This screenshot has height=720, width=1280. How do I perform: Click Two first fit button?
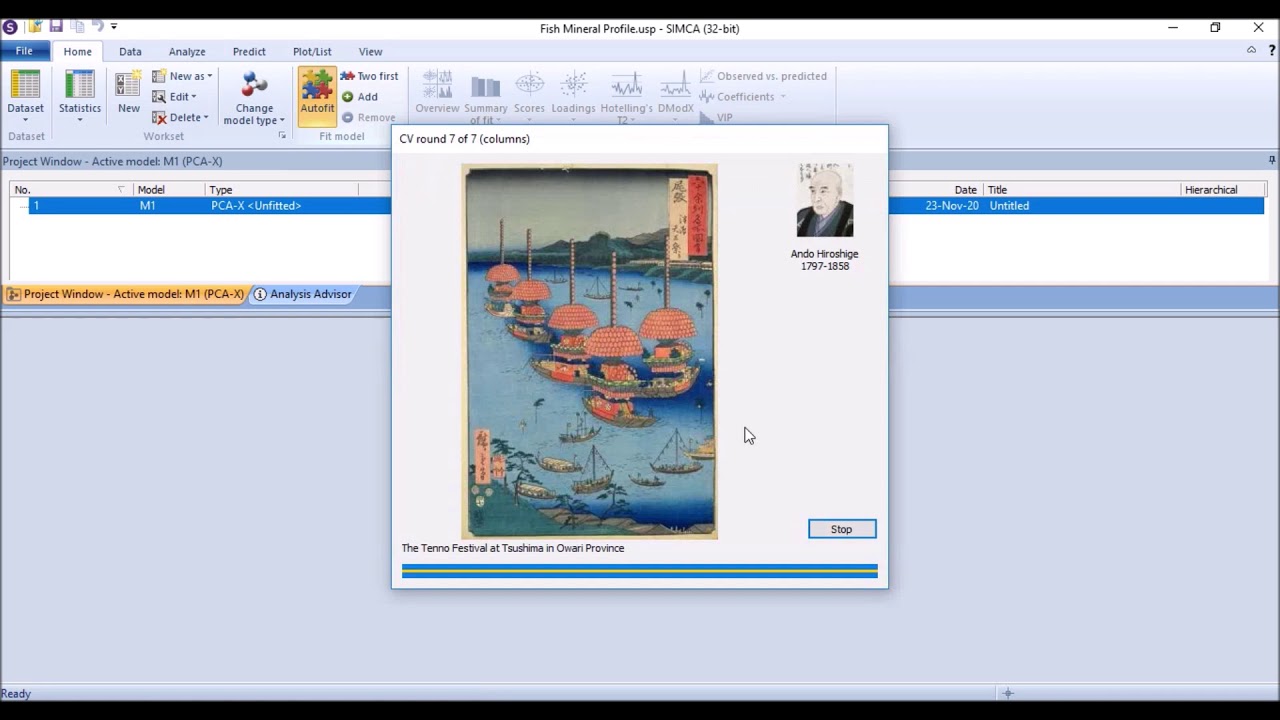coord(369,76)
